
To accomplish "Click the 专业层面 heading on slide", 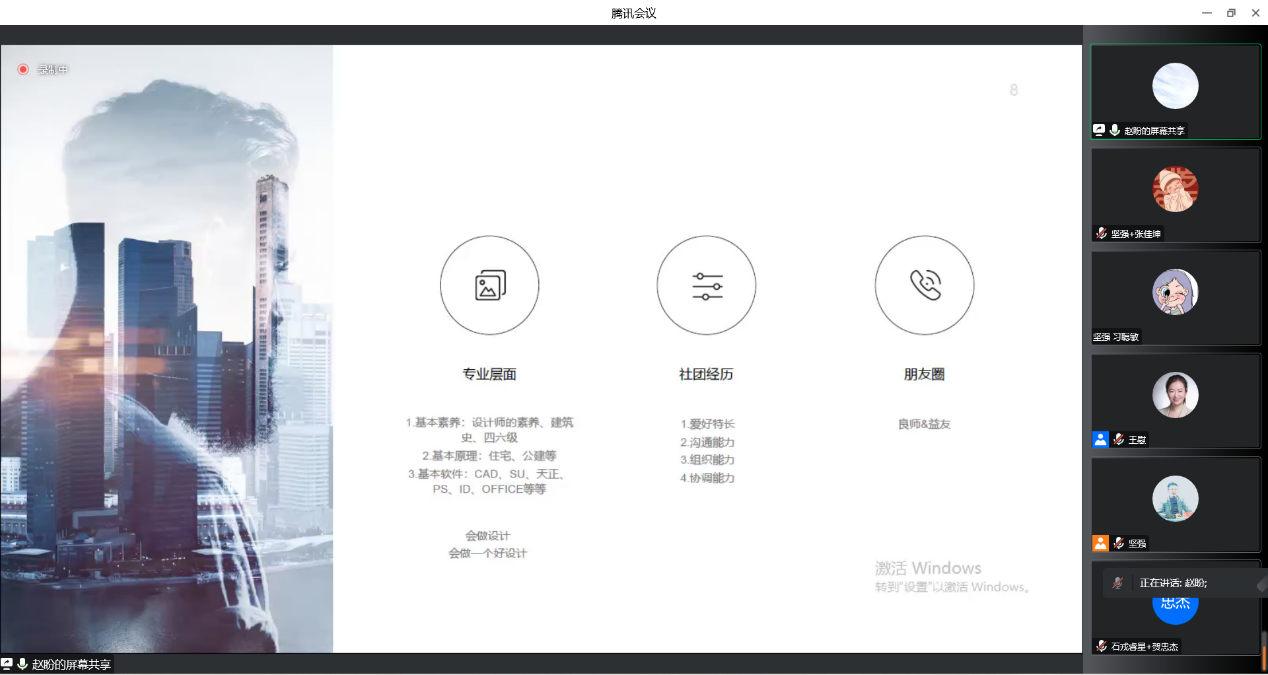I will pyautogui.click(x=489, y=374).
